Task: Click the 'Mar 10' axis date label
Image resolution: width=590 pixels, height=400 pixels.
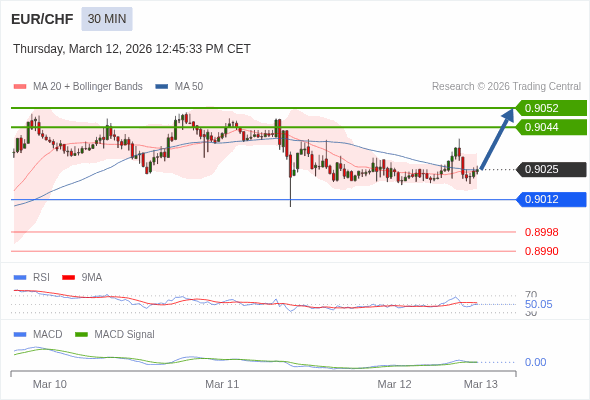Action: (50, 384)
